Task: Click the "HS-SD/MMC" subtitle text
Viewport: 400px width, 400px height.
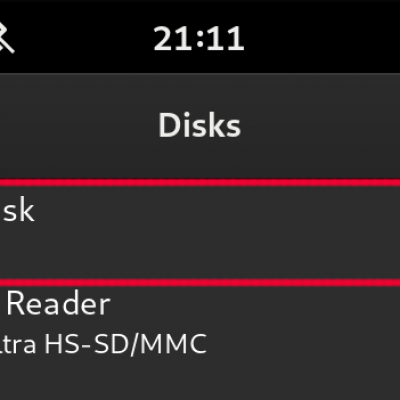Action: (125, 344)
